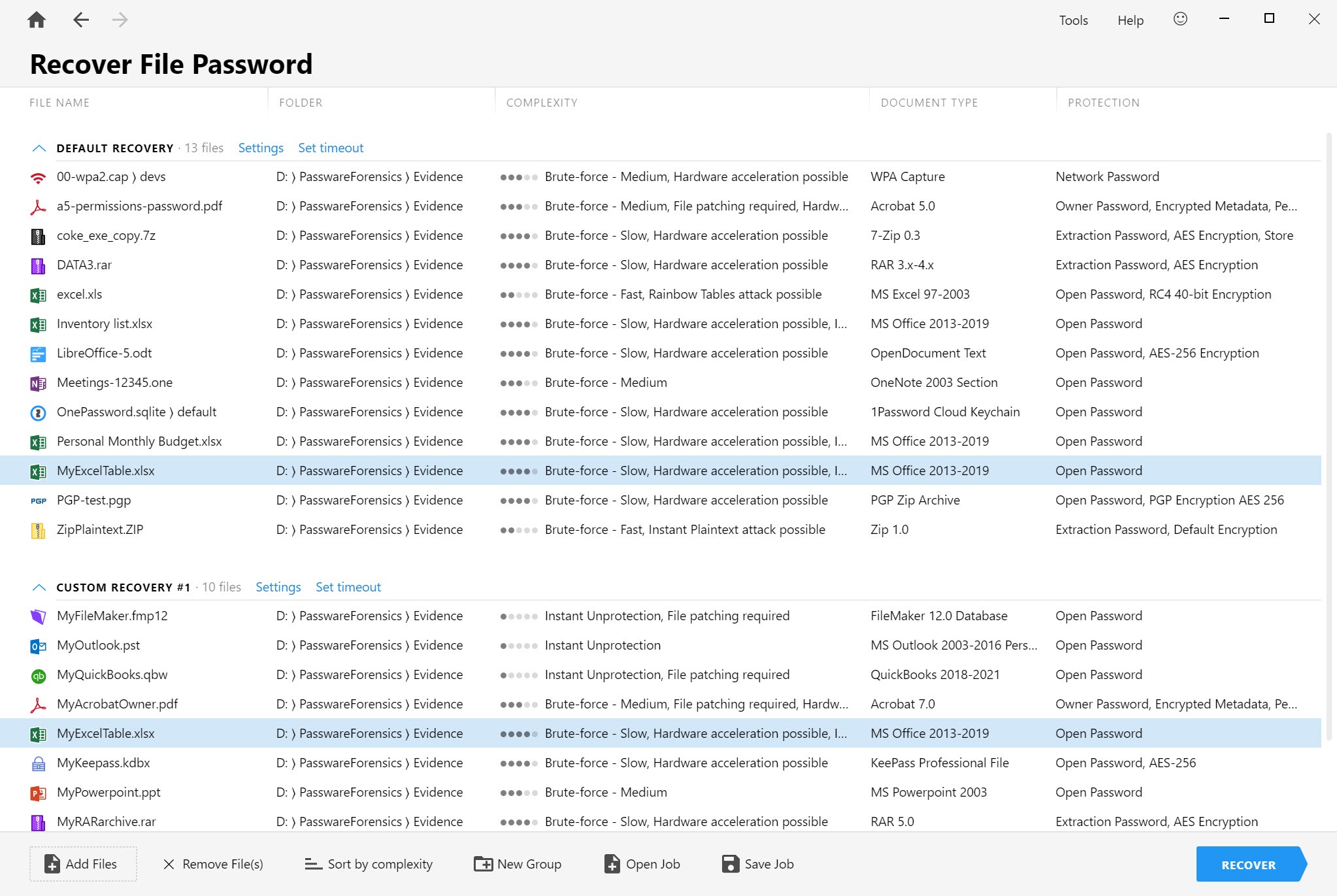This screenshot has height=896, width=1337.
Task: Collapse the Custom Recovery #1 group
Action: tap(39, 588)
